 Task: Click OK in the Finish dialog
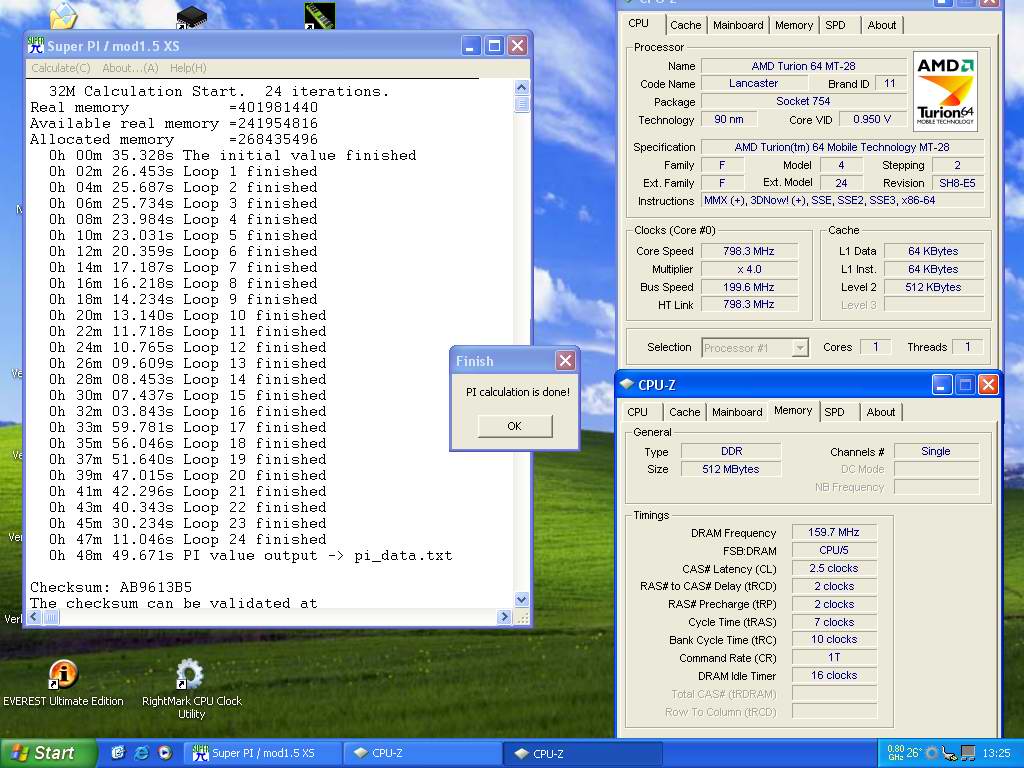[x=515, y=426]
